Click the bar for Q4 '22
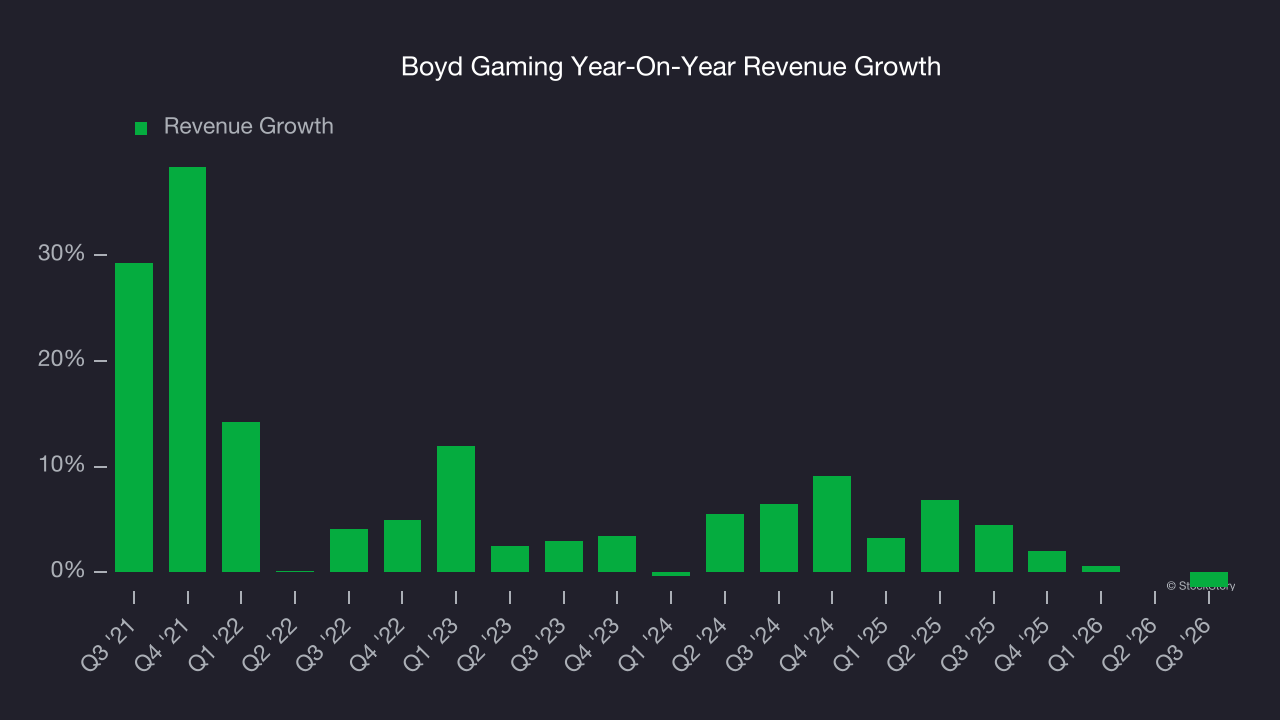Screen dimensions: 1280x720 click(x=402, y=546)
